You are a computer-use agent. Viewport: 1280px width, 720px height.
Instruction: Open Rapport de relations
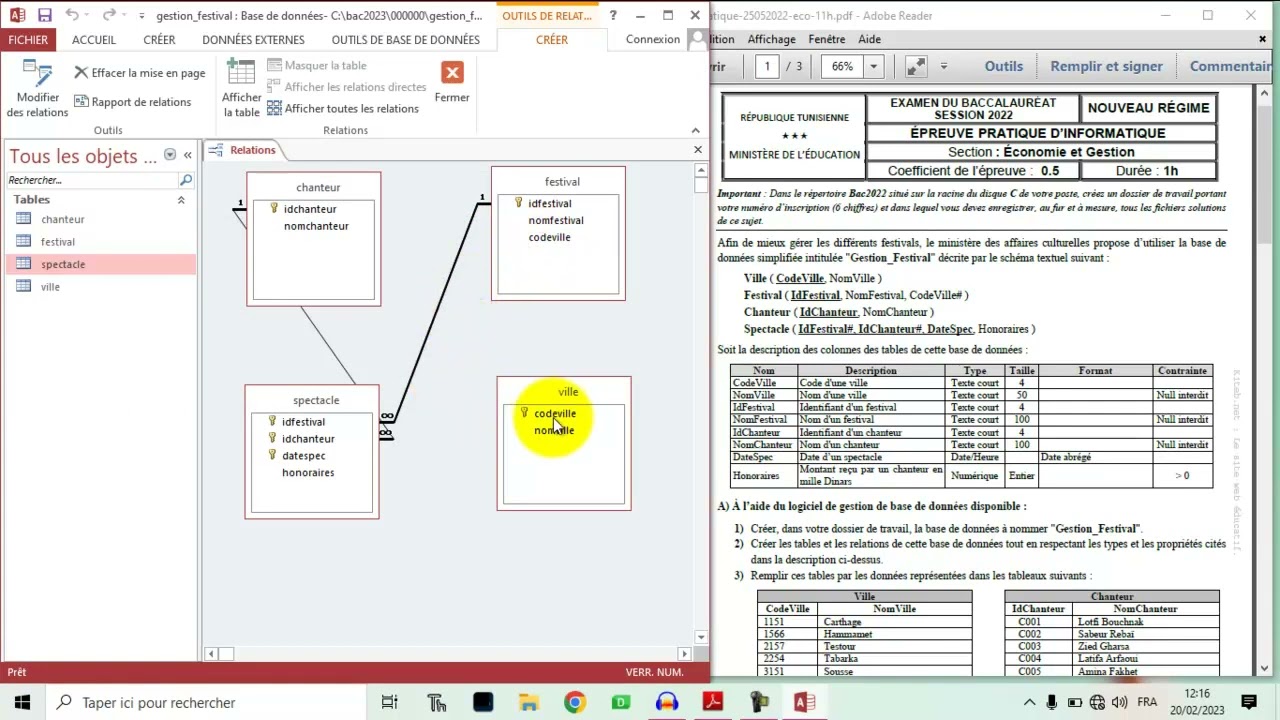tap(133, 102)
